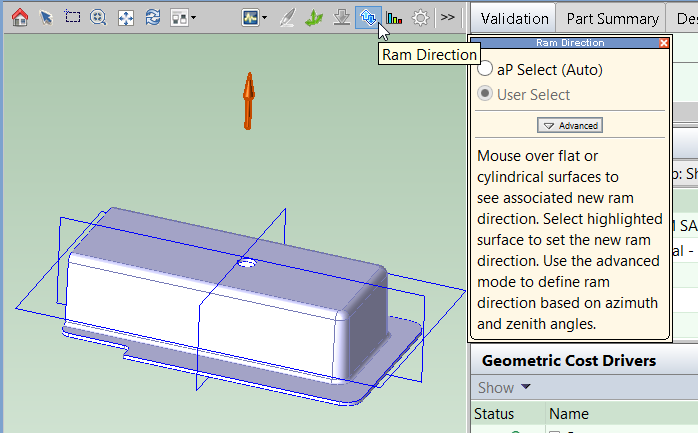Image resolution: width=698 pixels, height=433 pixels.
Task: Activate the box selection tool
Action: coord(72,17)
